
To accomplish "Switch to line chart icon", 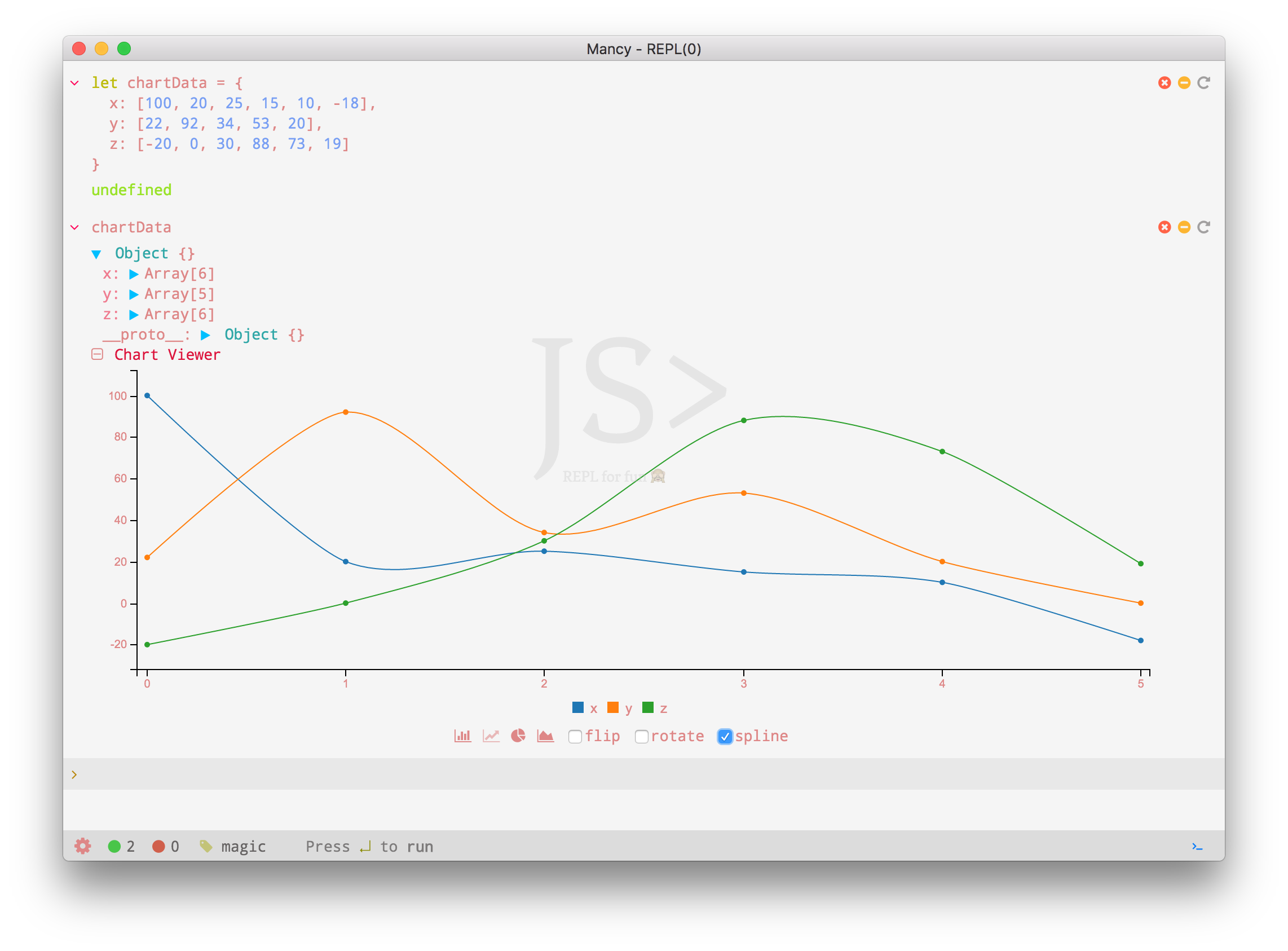I will 491,736.
